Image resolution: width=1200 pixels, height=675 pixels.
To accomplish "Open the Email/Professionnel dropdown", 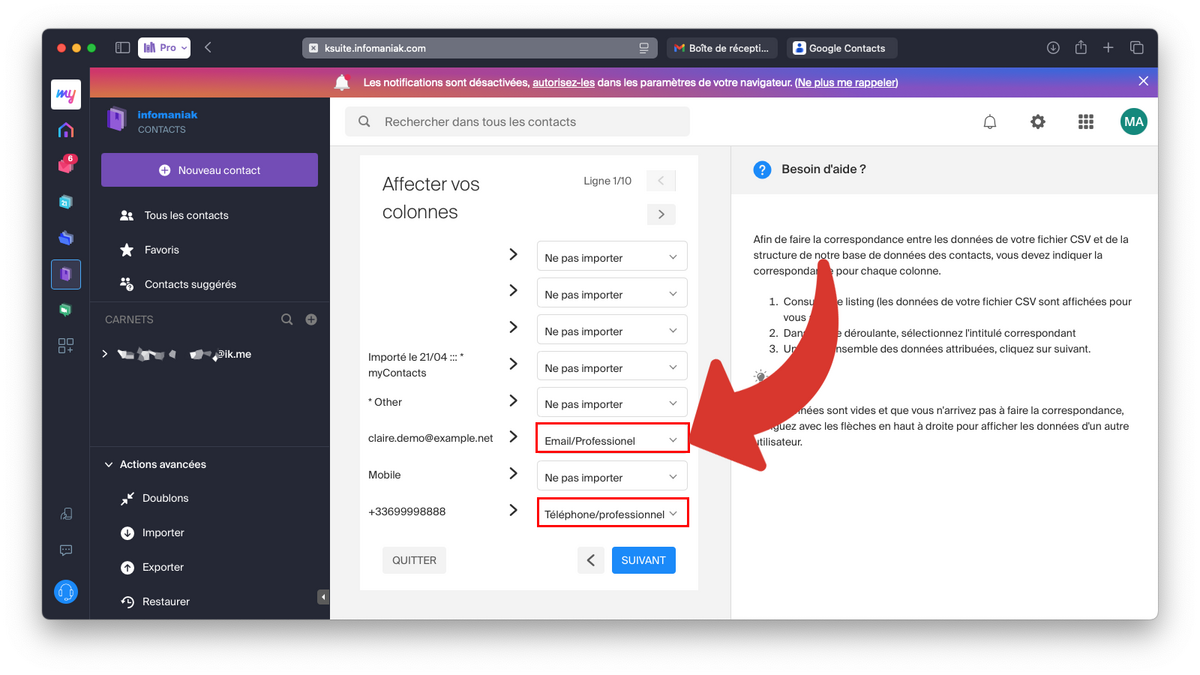I will [x=612, y=440].
